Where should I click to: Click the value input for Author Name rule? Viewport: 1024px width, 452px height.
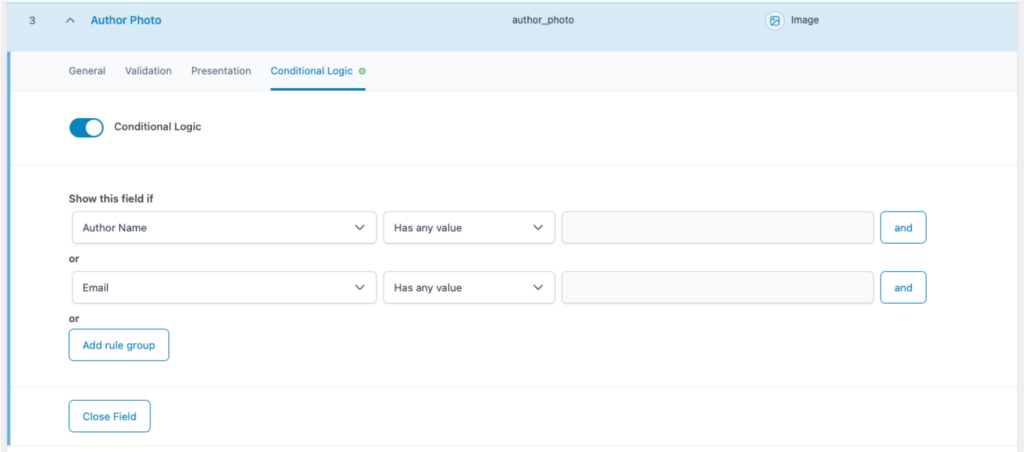[717, 227]
